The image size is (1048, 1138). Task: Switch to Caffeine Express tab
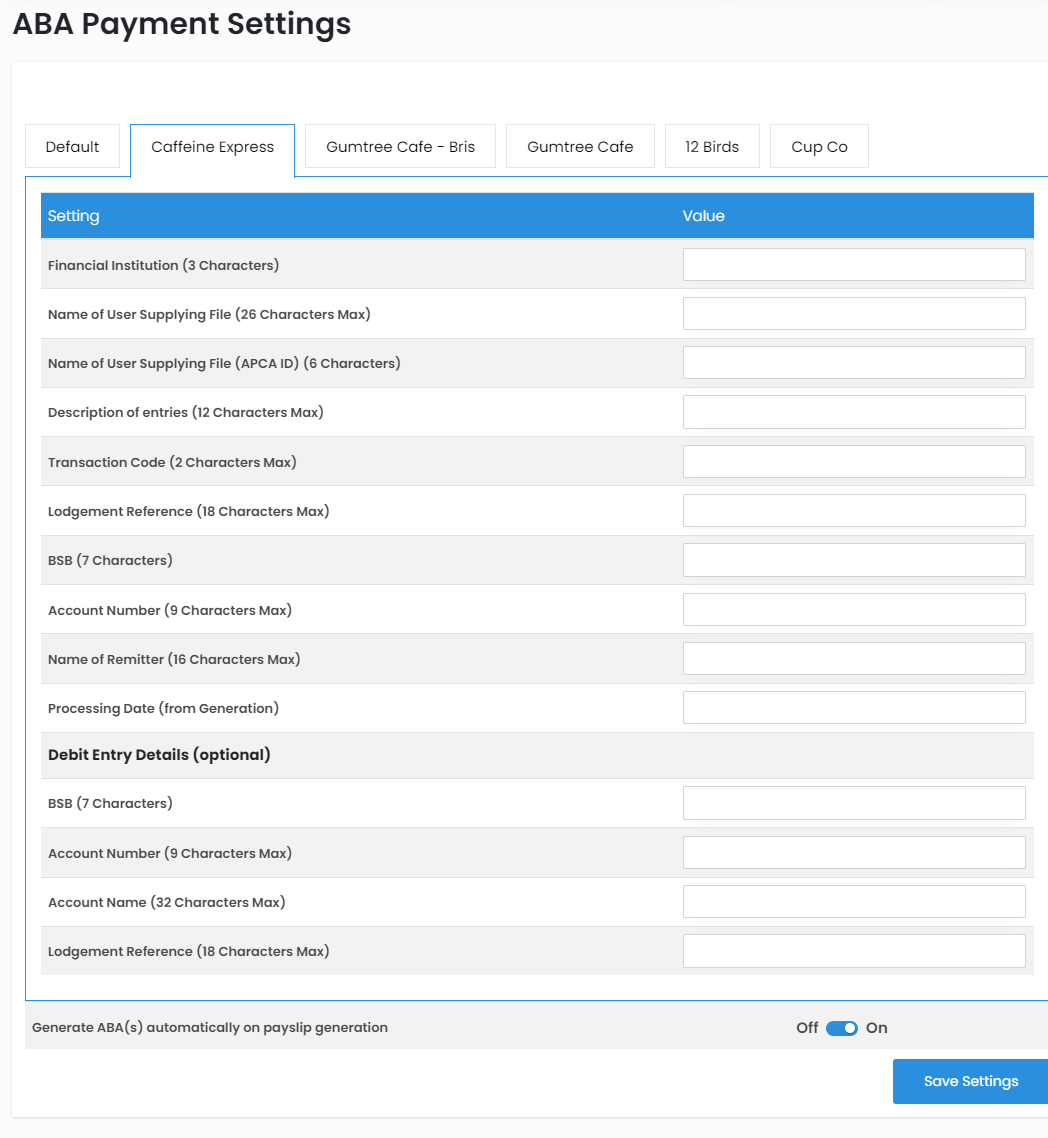click(x=212, y=147)
